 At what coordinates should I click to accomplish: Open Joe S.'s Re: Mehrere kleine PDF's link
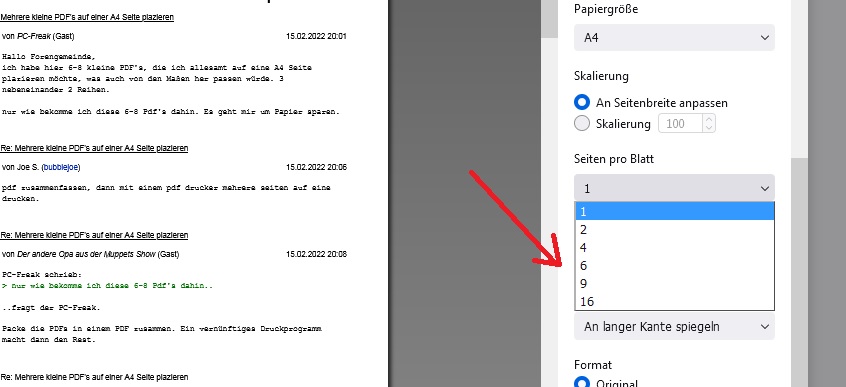tap(94, 148)
